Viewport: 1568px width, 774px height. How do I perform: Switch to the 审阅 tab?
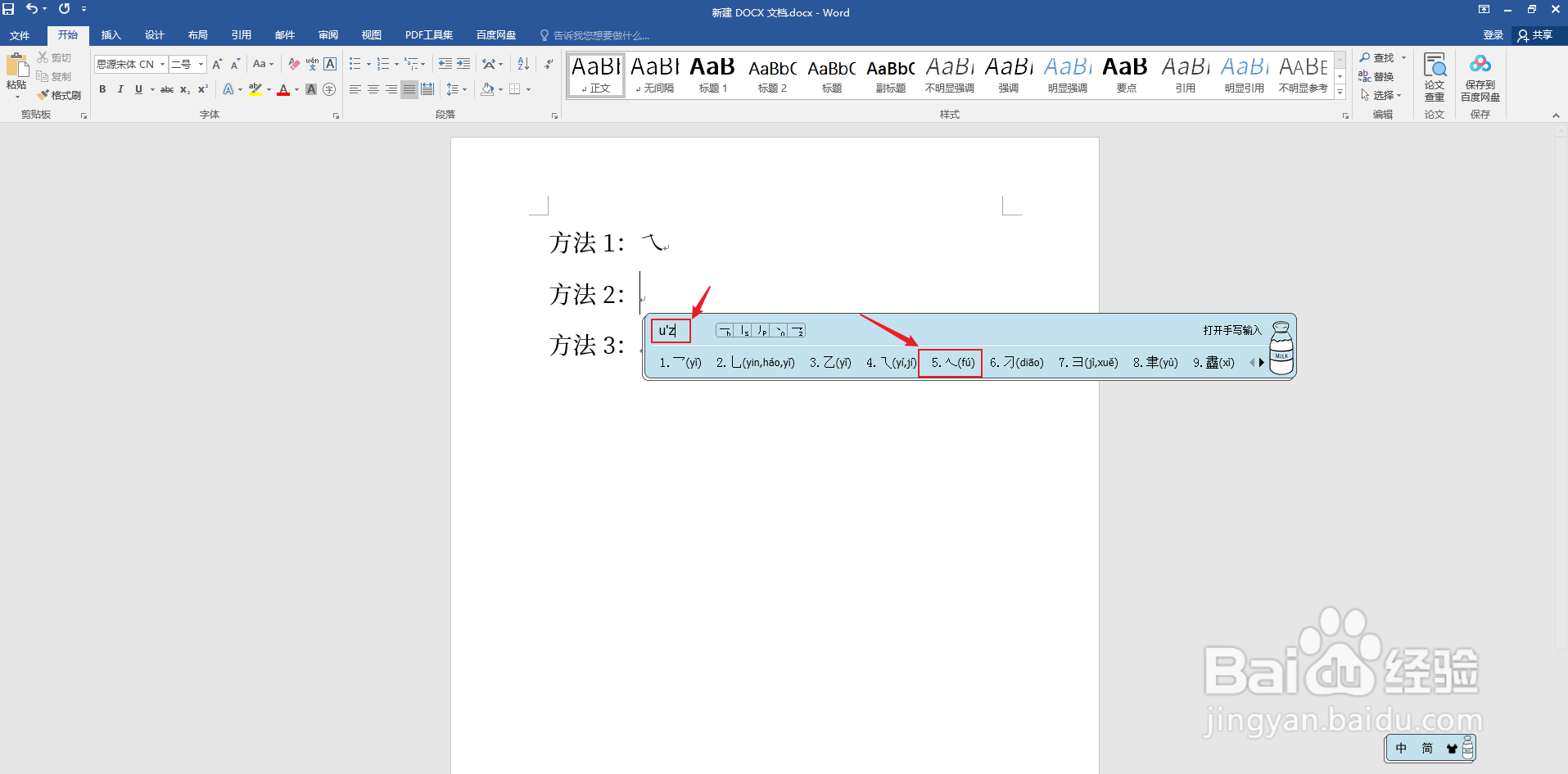pyautogui.click(x=328, y=35)
